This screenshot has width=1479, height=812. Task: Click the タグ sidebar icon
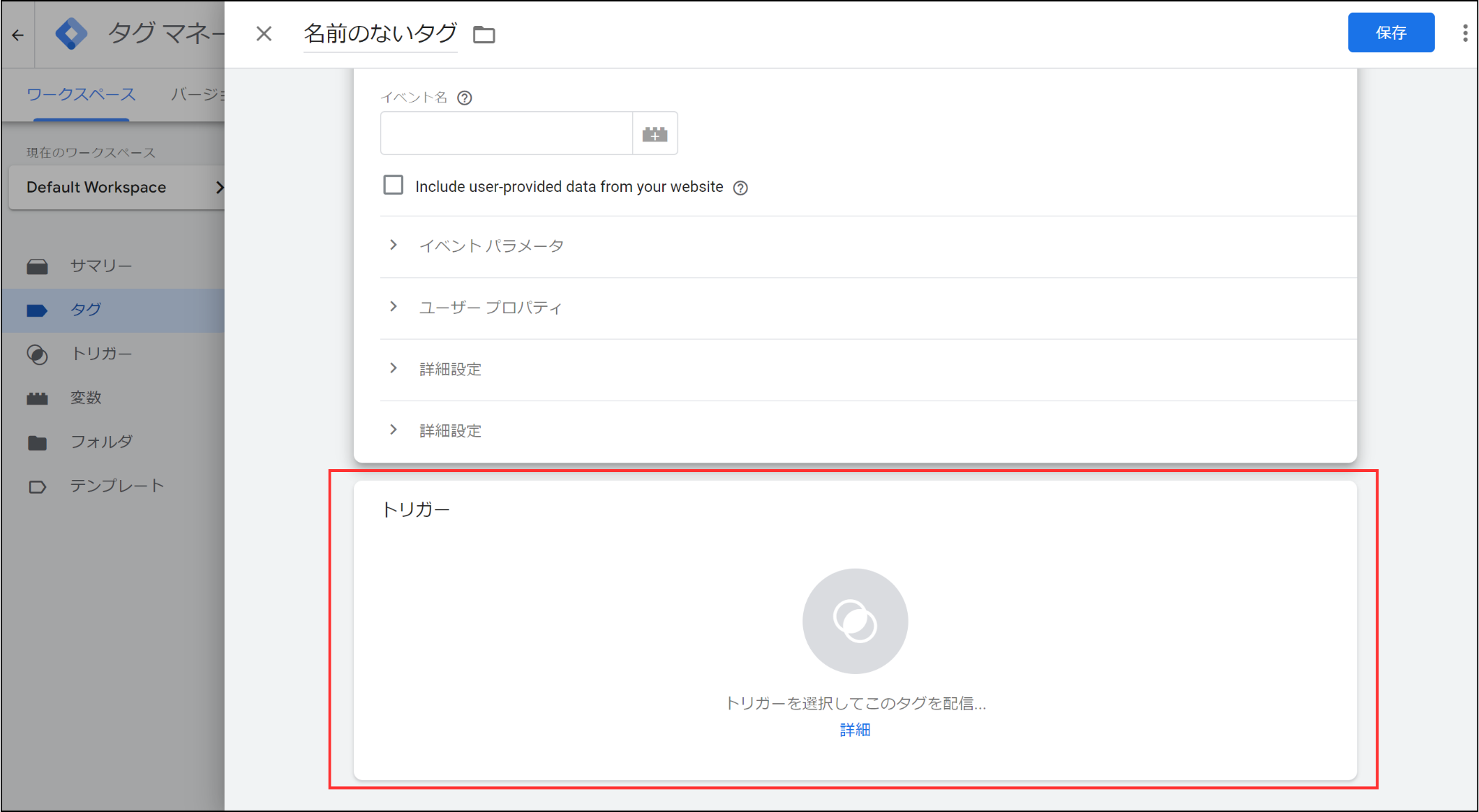(38, 310)
